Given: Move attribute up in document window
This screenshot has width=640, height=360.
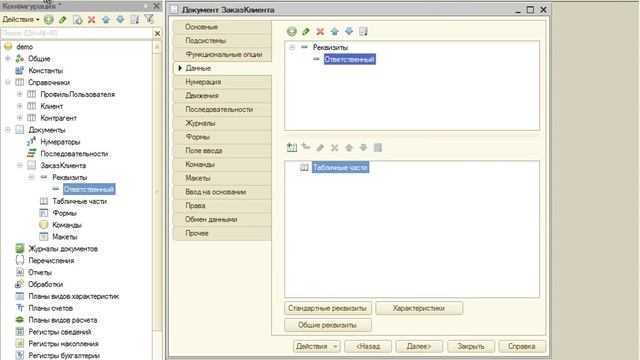Looking at the screenshot, I should 335,31.
